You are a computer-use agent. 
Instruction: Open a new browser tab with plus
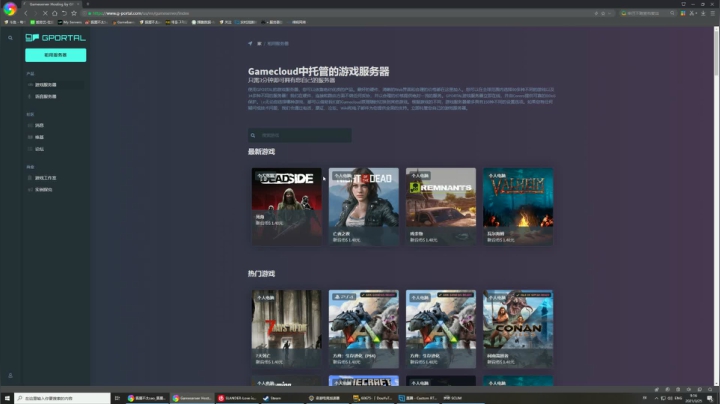click(88, 4)
